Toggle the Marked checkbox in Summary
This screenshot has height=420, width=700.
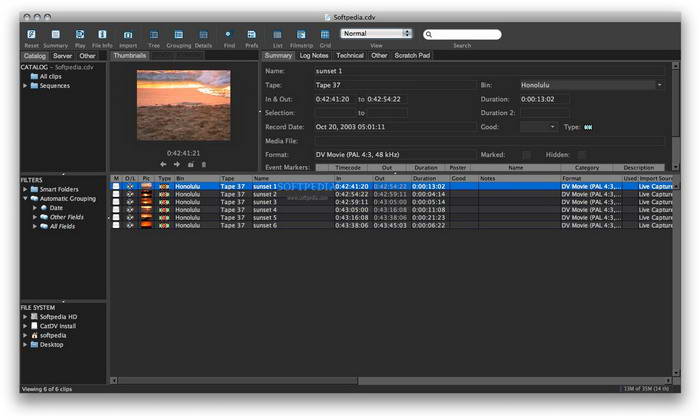pyautogui.click(x=526, y=155)
